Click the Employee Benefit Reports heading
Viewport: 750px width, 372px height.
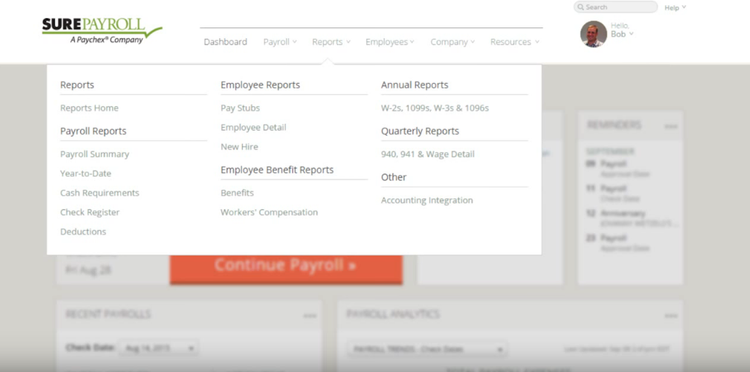click(277, 170)
